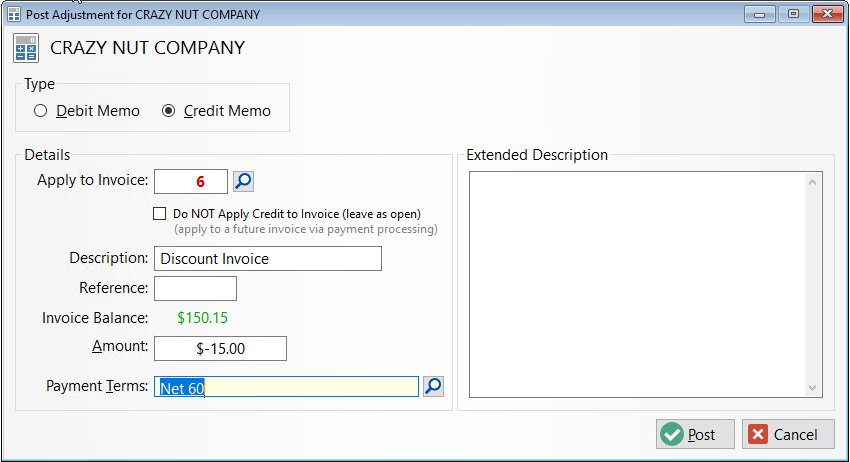Viewport: 850px width, 462px height.
Task: Click the small title bar app icon
Action: tap(14, 14)
